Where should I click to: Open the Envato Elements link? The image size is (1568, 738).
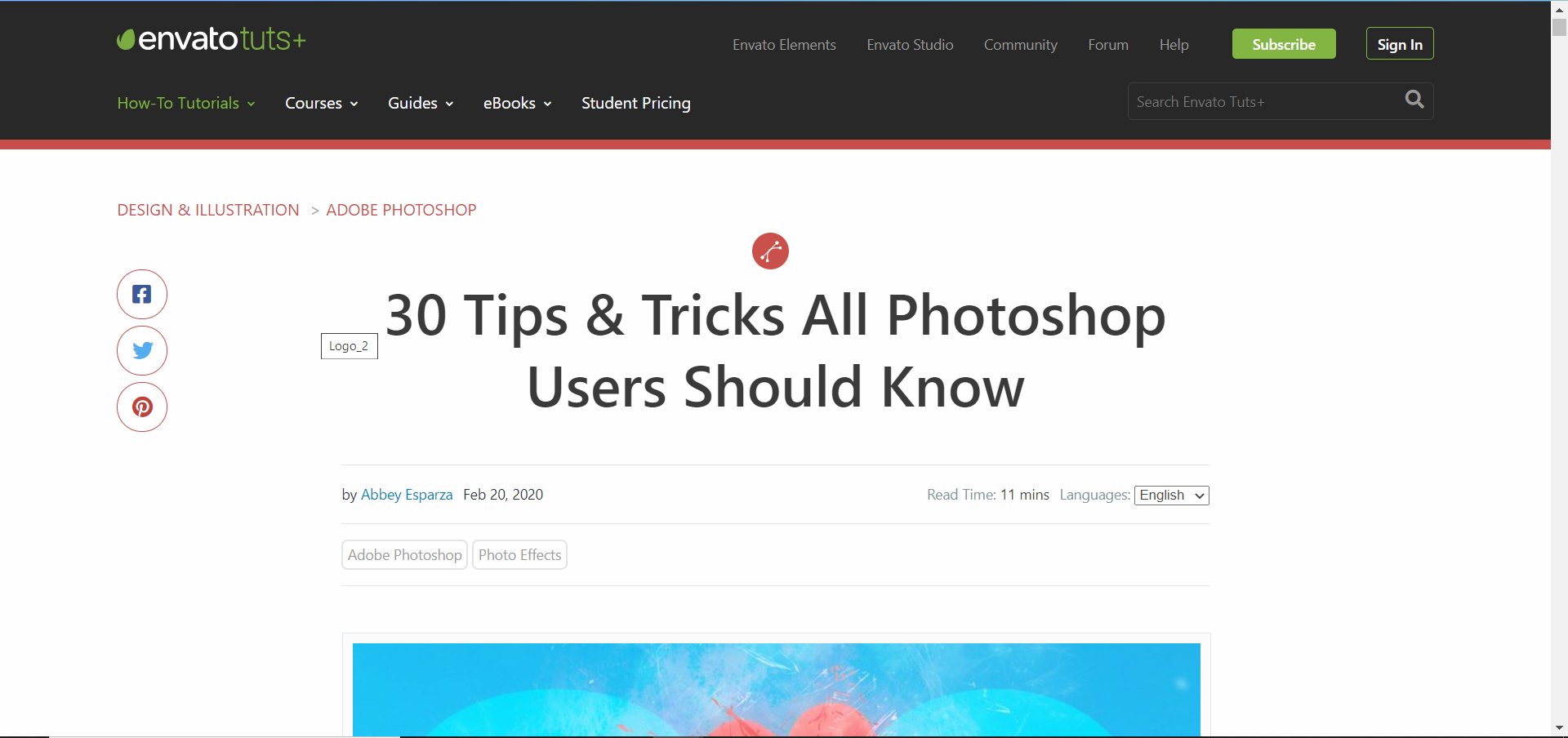(784, 45)
